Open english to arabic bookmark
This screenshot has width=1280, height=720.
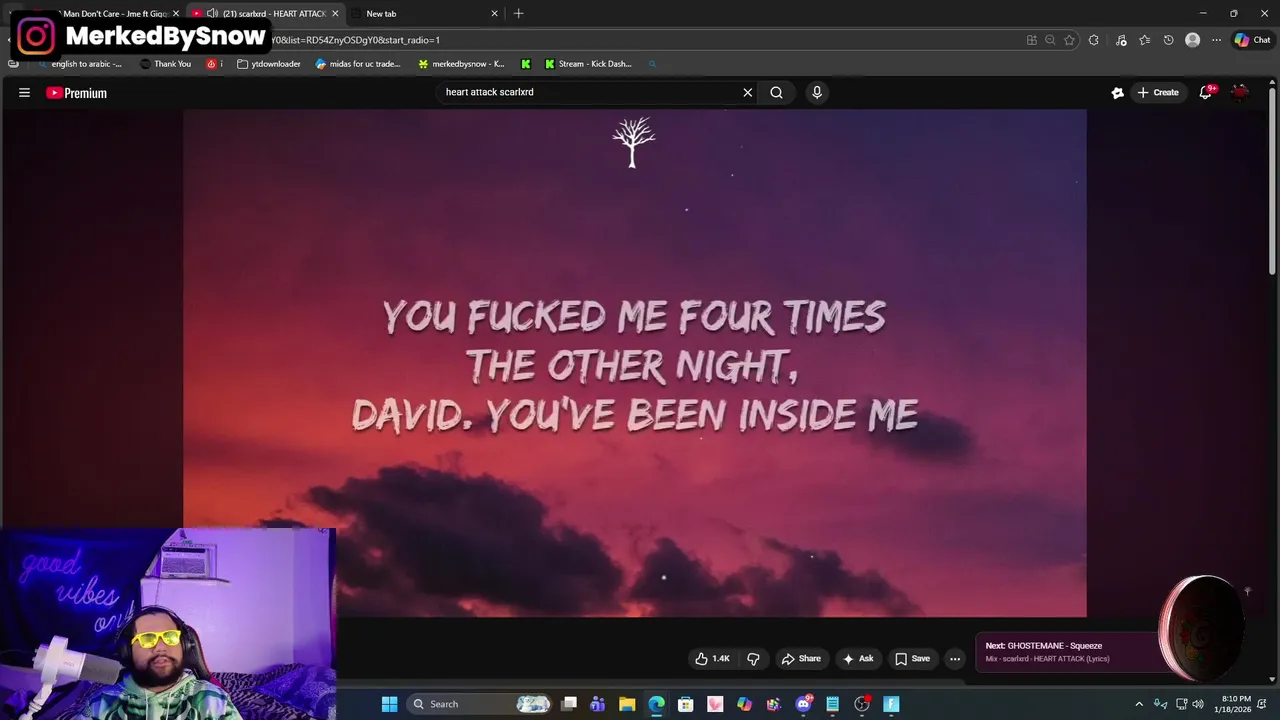79,64
